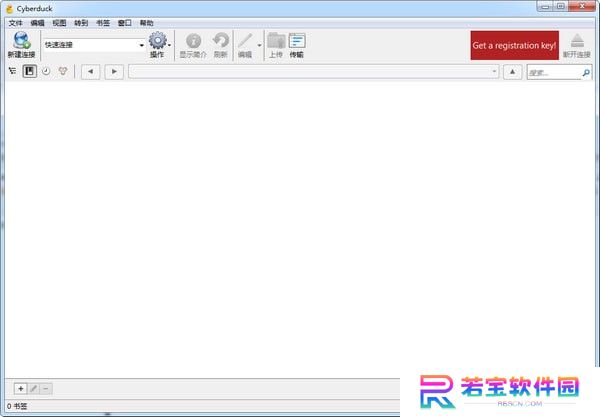Close the Cyberduck window

pyautogui.click(x=582, y=7)
